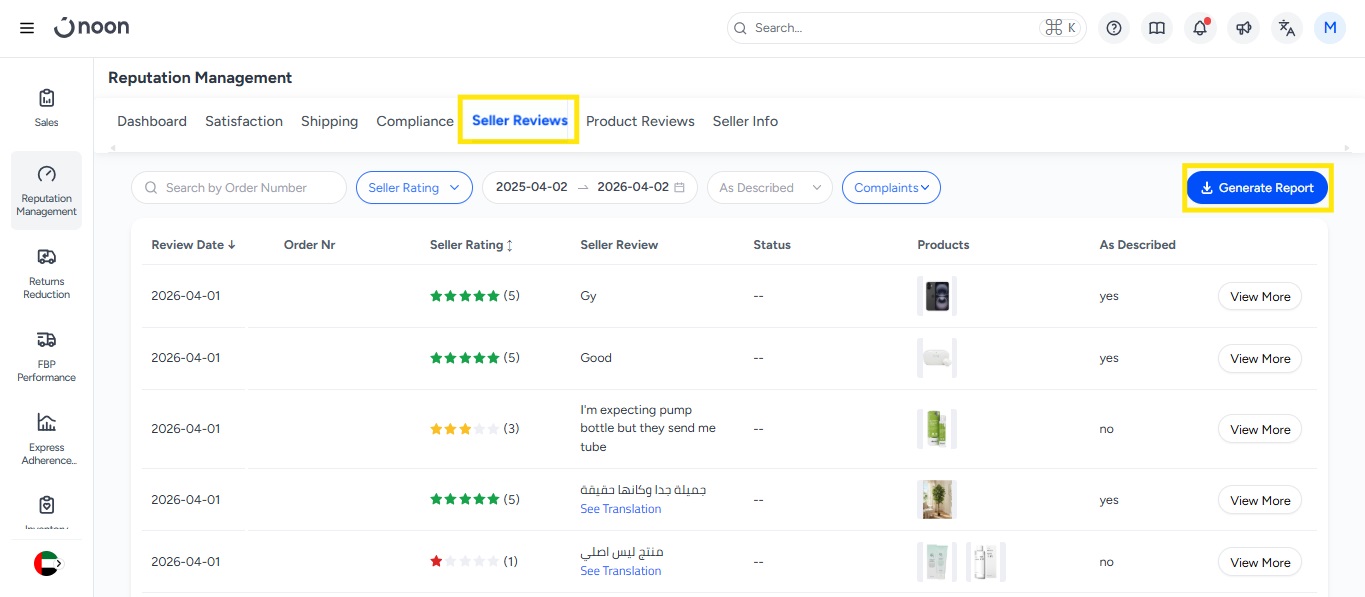
Task: Open Express Adherence in the sidebar
Action: (x=46, y=438)
